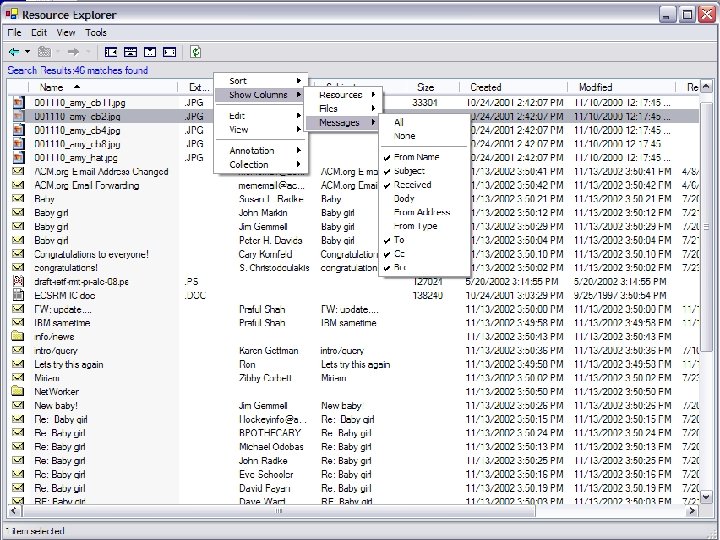
Task: Click image icon for 001110_amy_cb11.jpg
Action: click(18, 102)
